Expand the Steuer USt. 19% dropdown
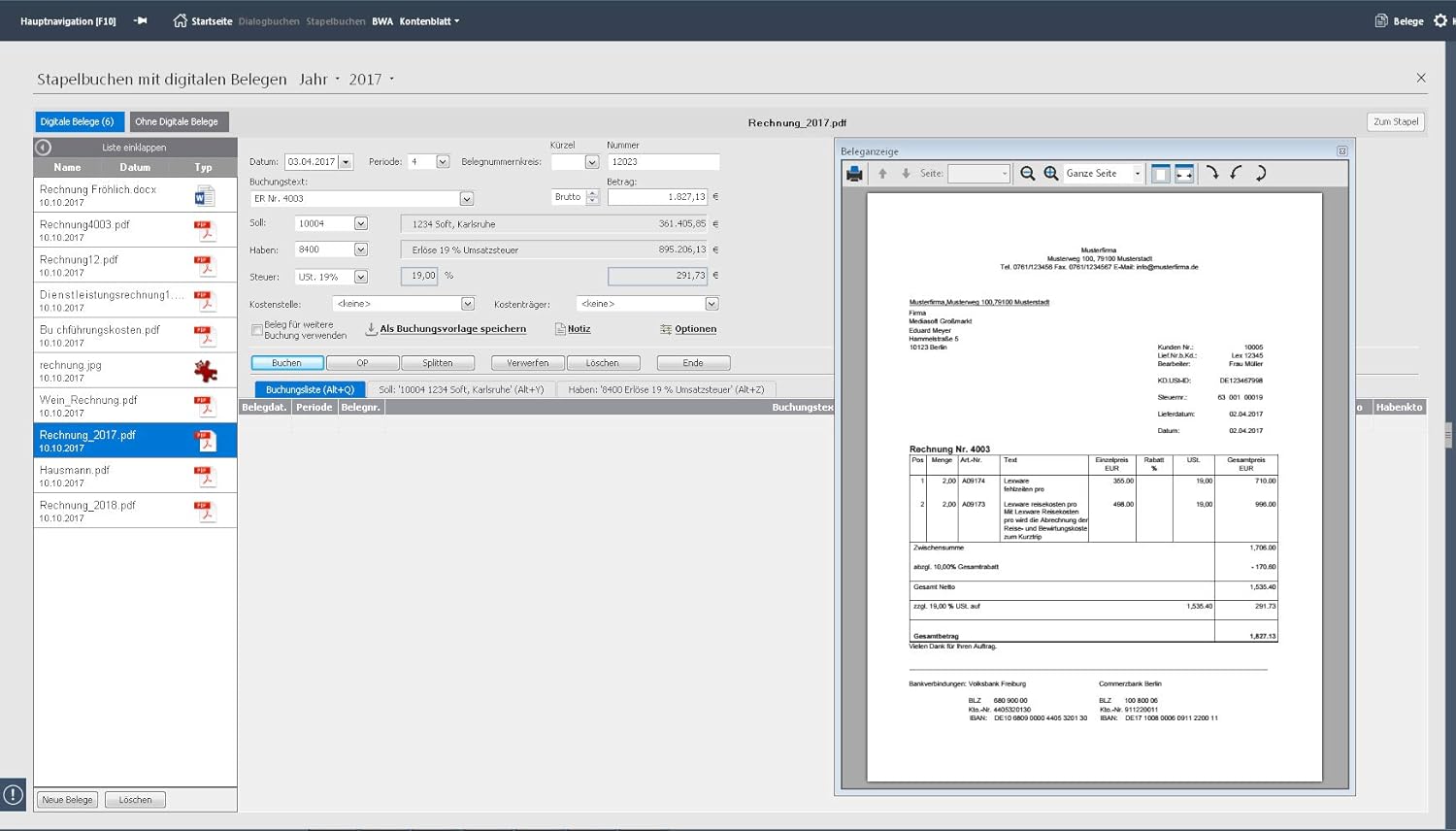1456x831 pixels. coord(361,277)
